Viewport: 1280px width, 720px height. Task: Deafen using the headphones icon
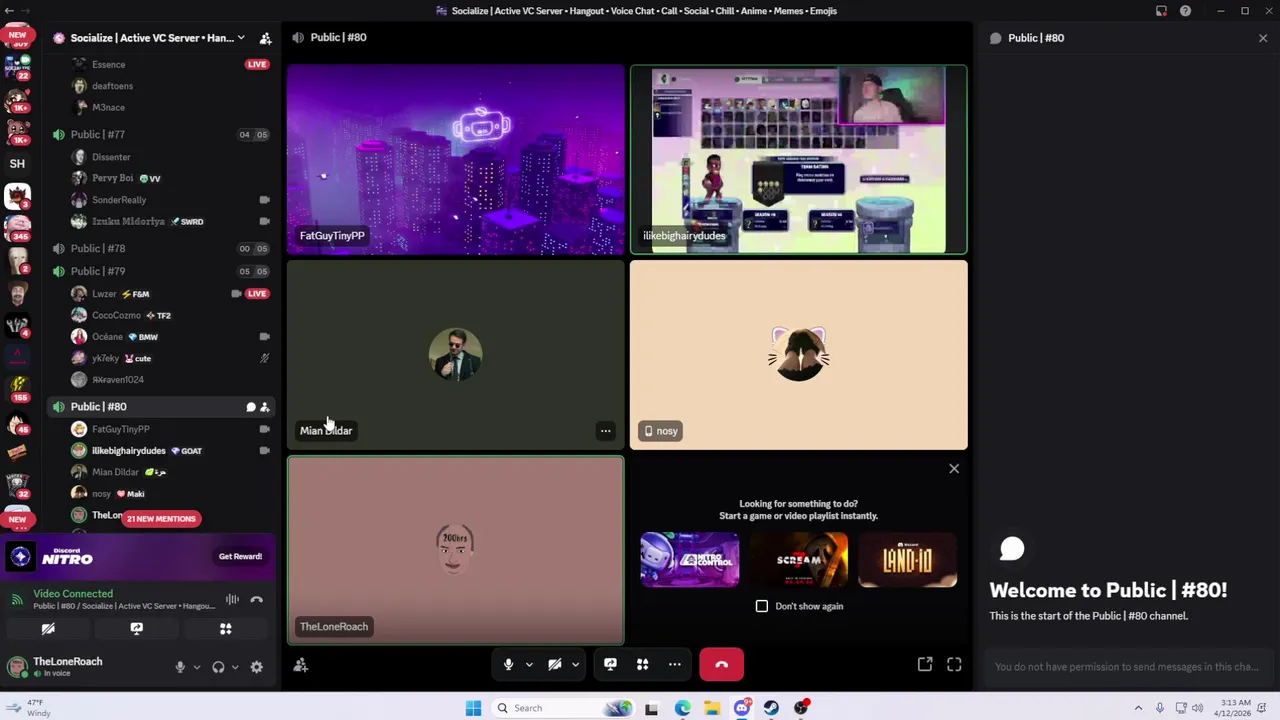218,667
